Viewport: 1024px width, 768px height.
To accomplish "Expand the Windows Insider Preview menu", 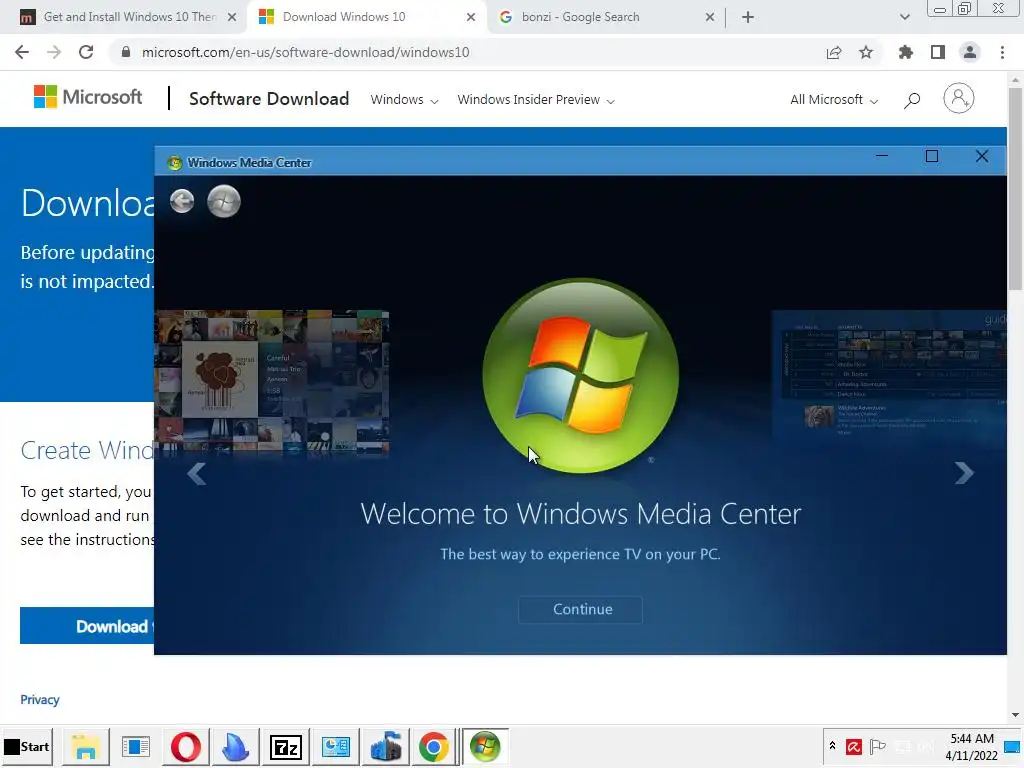I will pos(536,100).
